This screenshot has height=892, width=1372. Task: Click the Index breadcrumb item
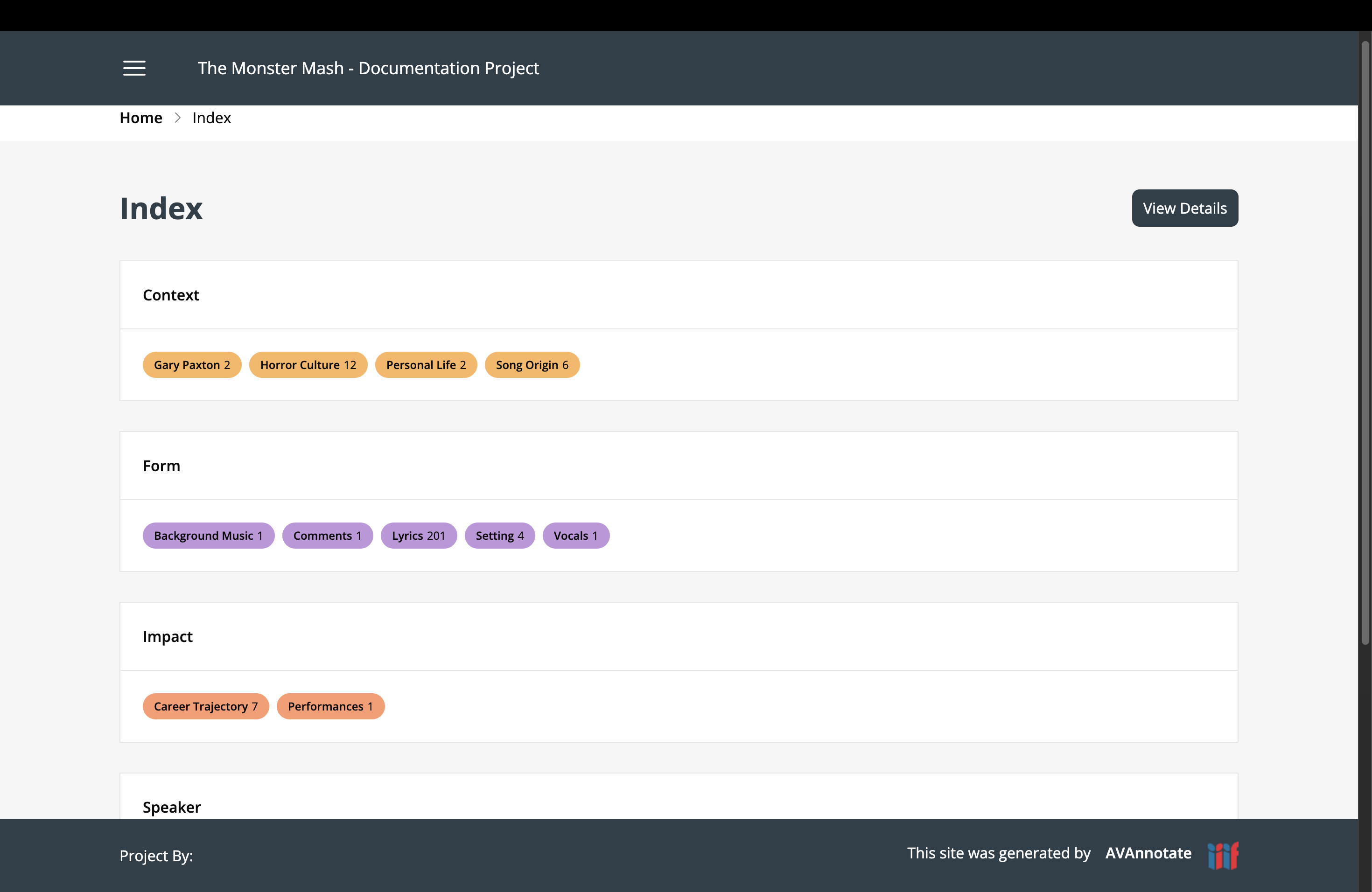click(x=211, y=118)
